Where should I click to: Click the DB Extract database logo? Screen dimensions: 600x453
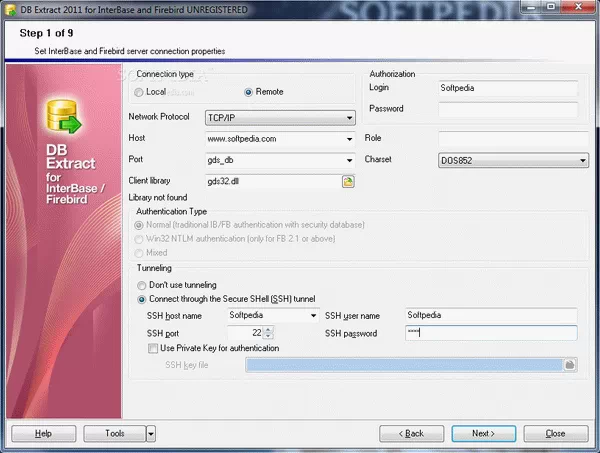point(64,117)
